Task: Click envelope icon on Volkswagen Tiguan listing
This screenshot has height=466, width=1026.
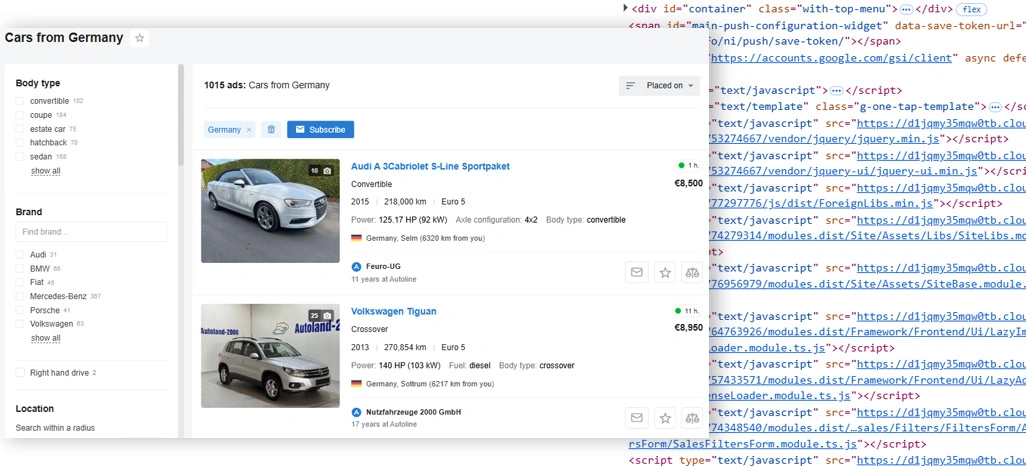Action: pyautogui.click(x=636, y=418)
